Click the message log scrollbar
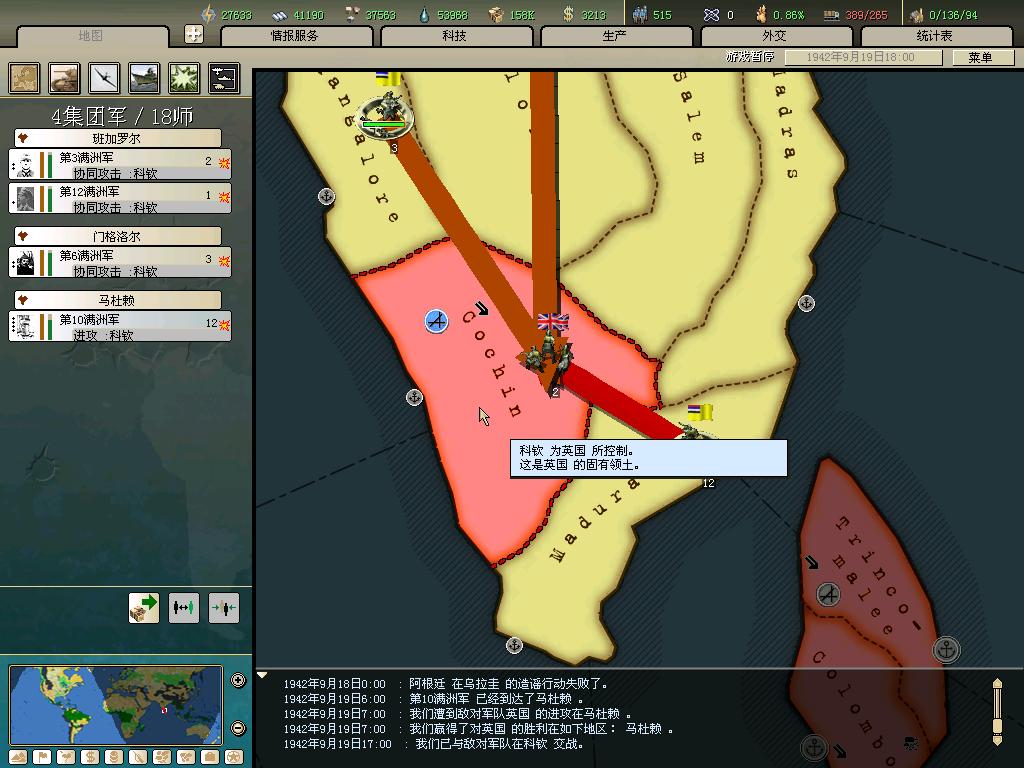 click(x=997, y=712)
